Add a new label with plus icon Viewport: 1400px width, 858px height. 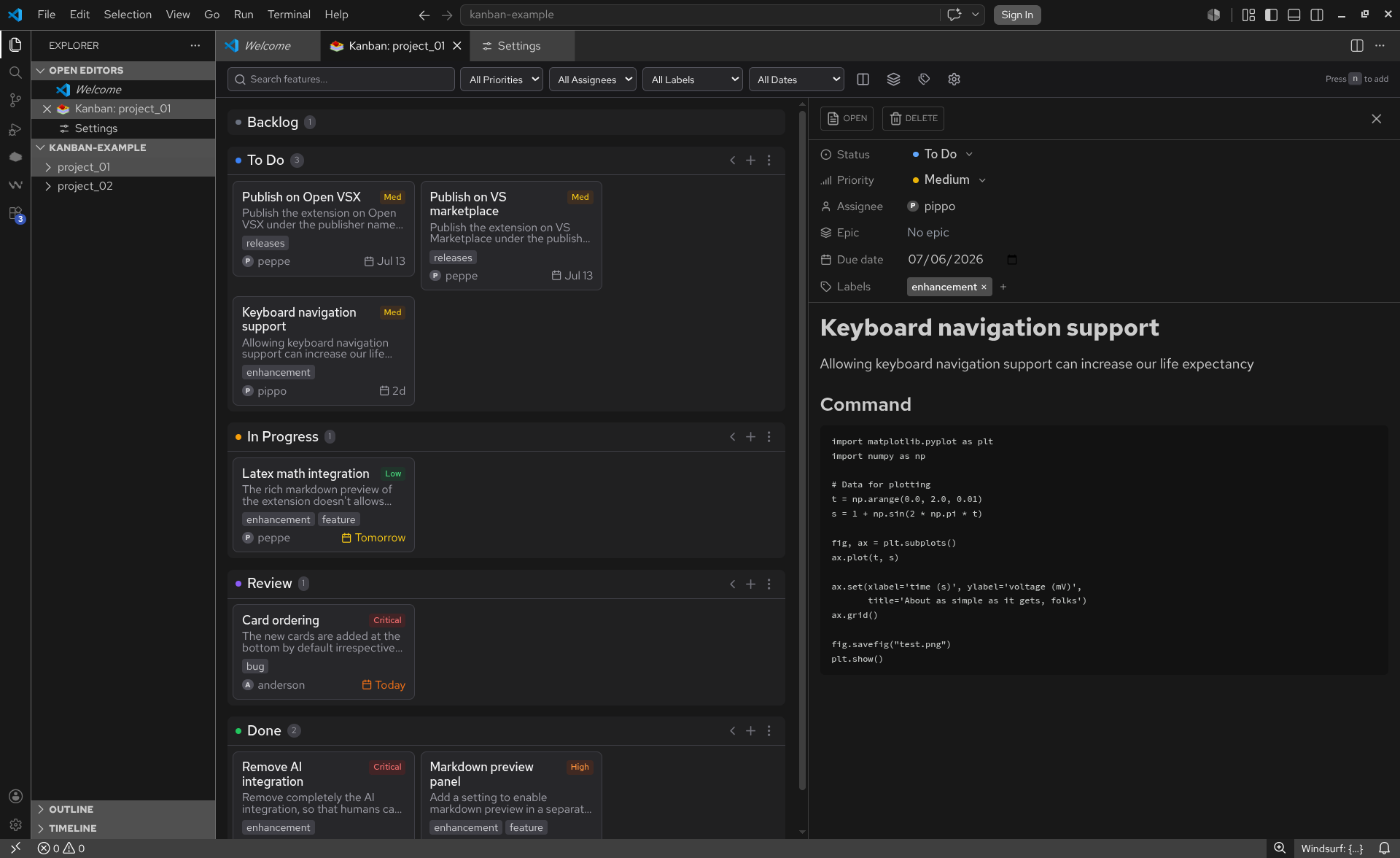click(x=1003, y=287)
